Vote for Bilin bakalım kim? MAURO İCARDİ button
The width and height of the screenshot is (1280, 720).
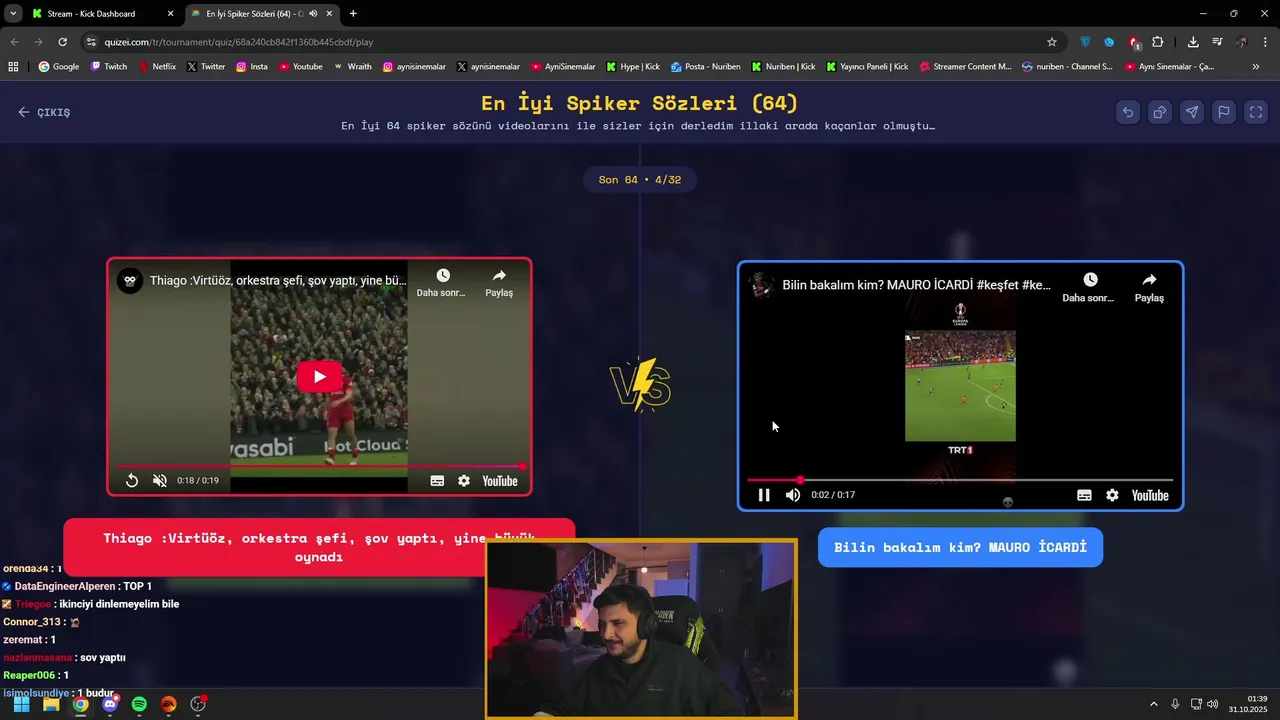(960, 548)
